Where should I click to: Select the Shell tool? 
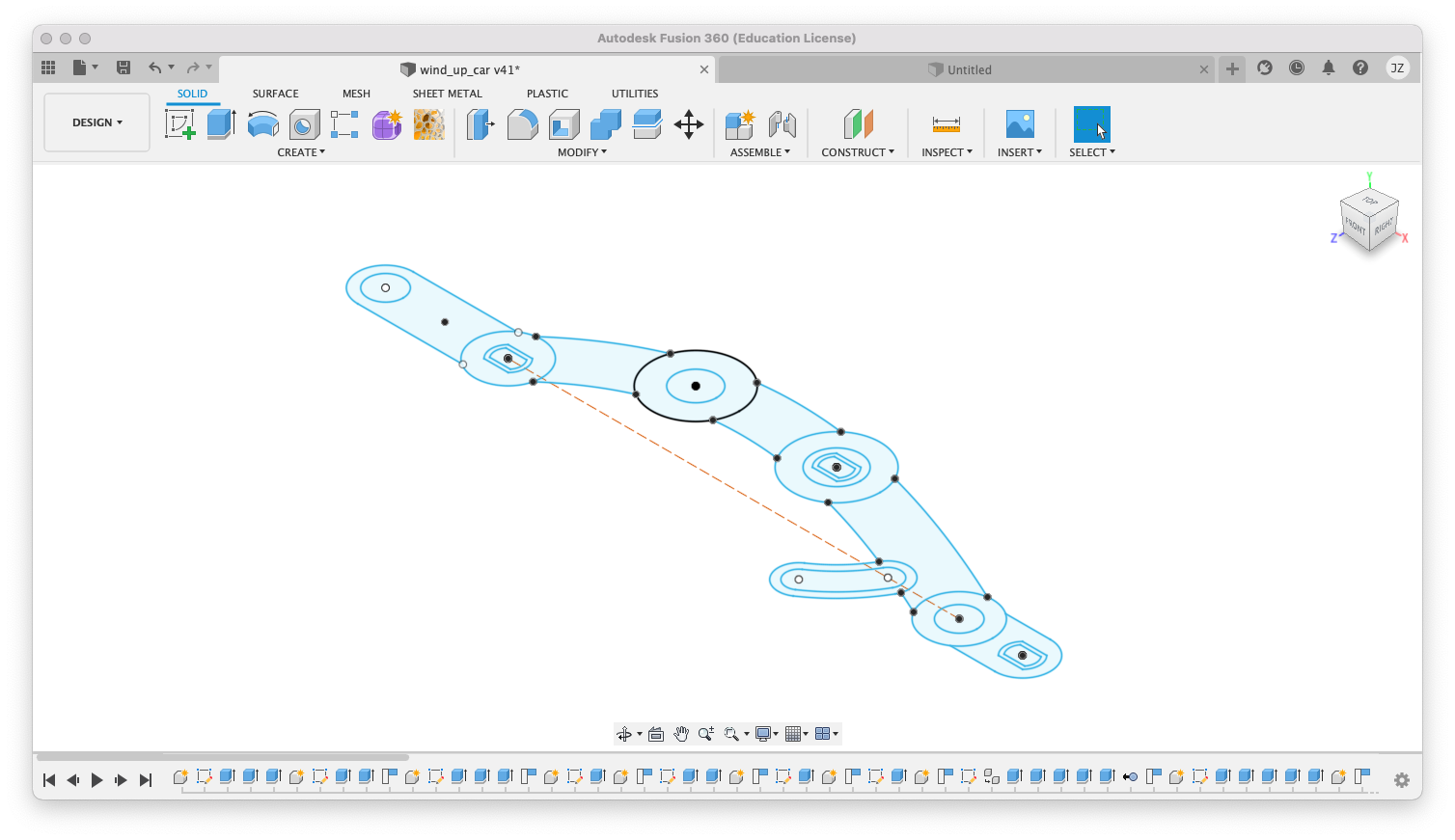pyautogui.click(x=564, y=124)
